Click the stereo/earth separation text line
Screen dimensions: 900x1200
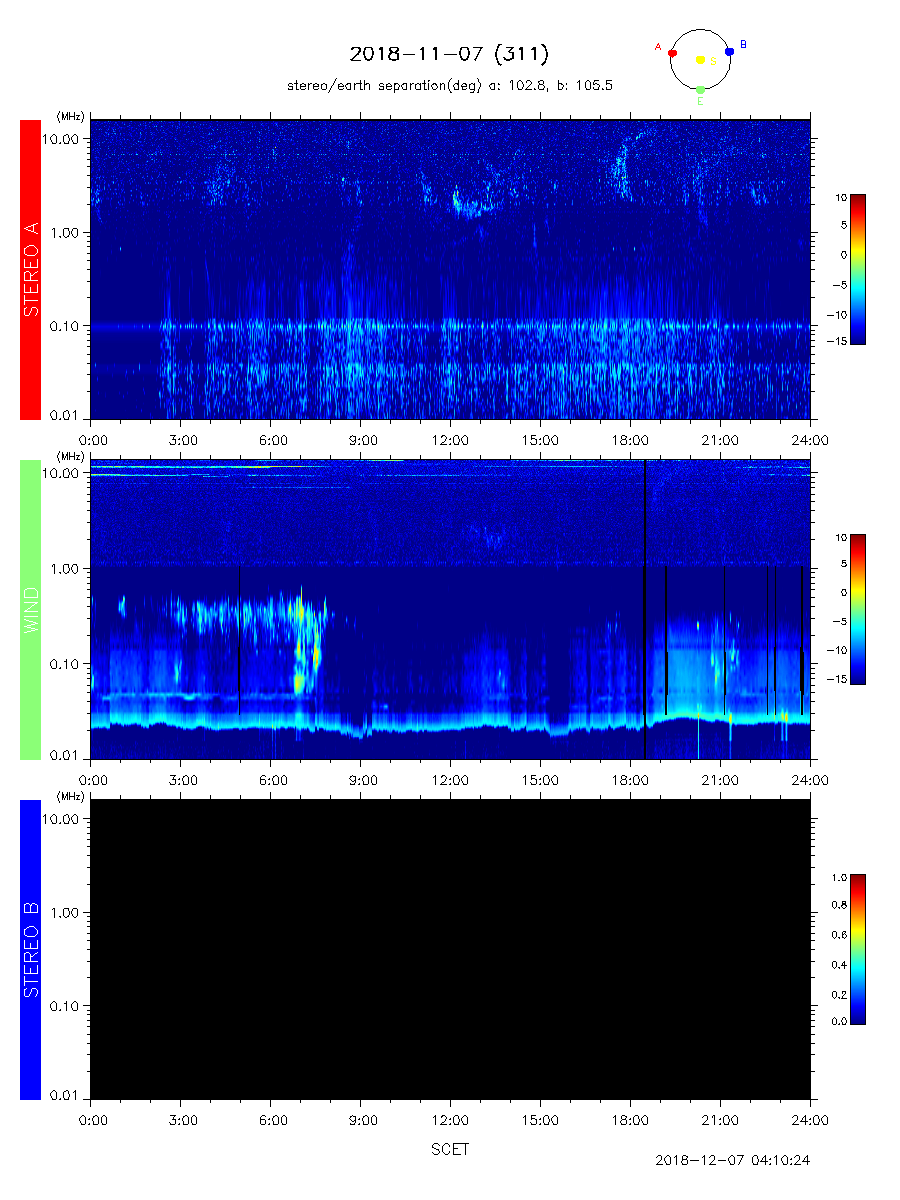coord(449,86)
